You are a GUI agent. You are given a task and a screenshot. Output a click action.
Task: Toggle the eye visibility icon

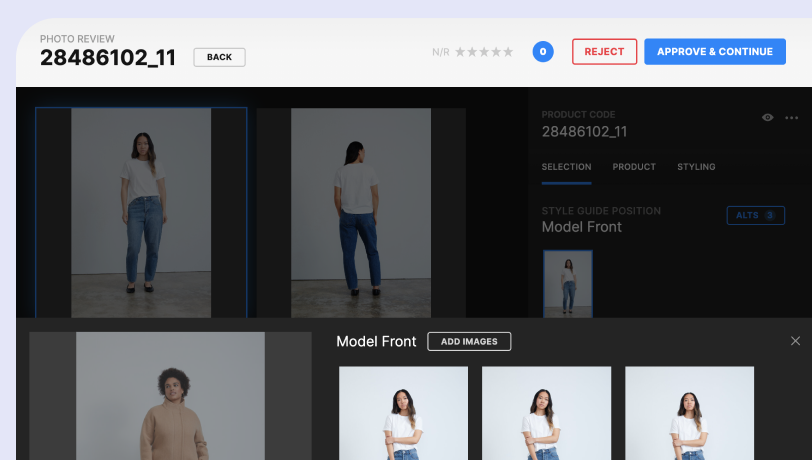767,118
